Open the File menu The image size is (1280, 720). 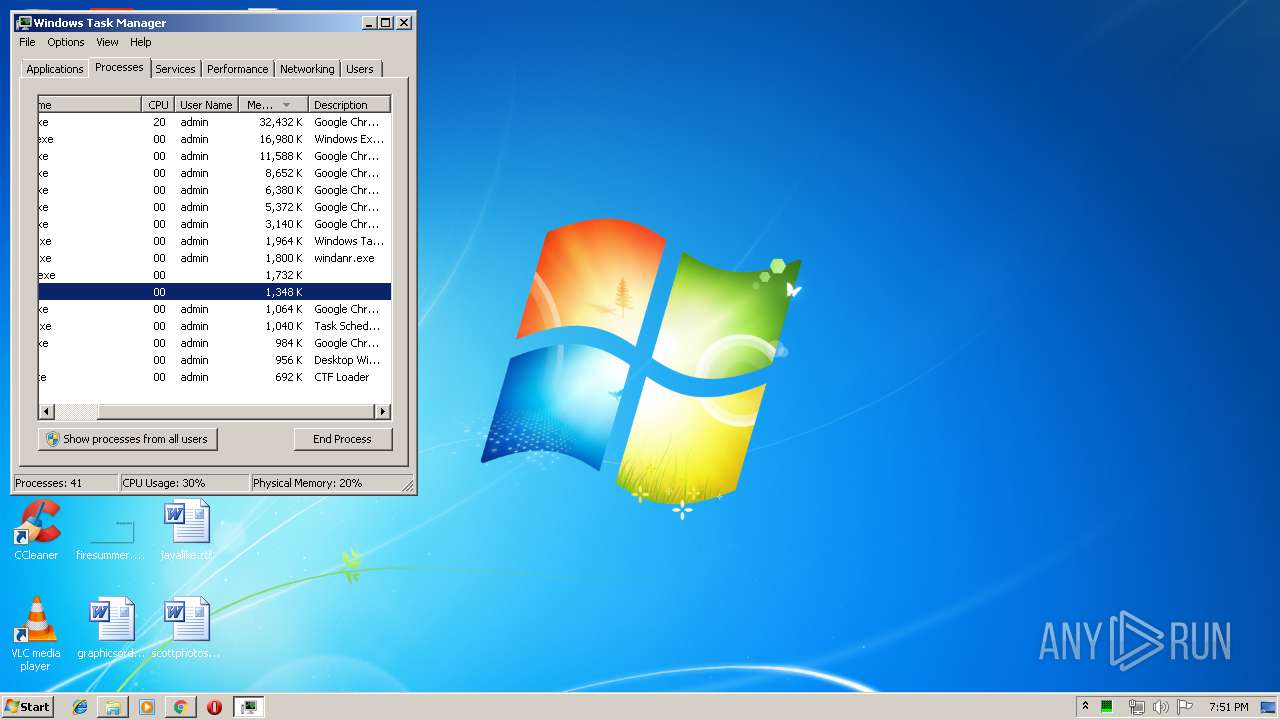click(27, 42)
